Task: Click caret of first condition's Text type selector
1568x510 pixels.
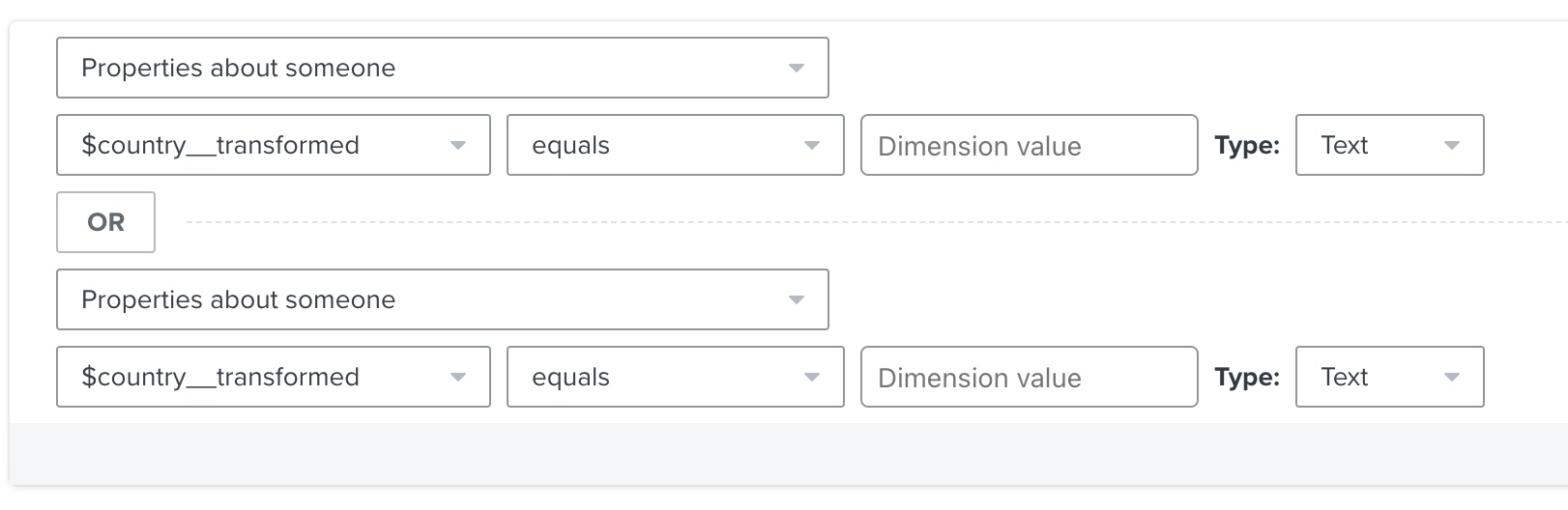Action: (1451, 146)
